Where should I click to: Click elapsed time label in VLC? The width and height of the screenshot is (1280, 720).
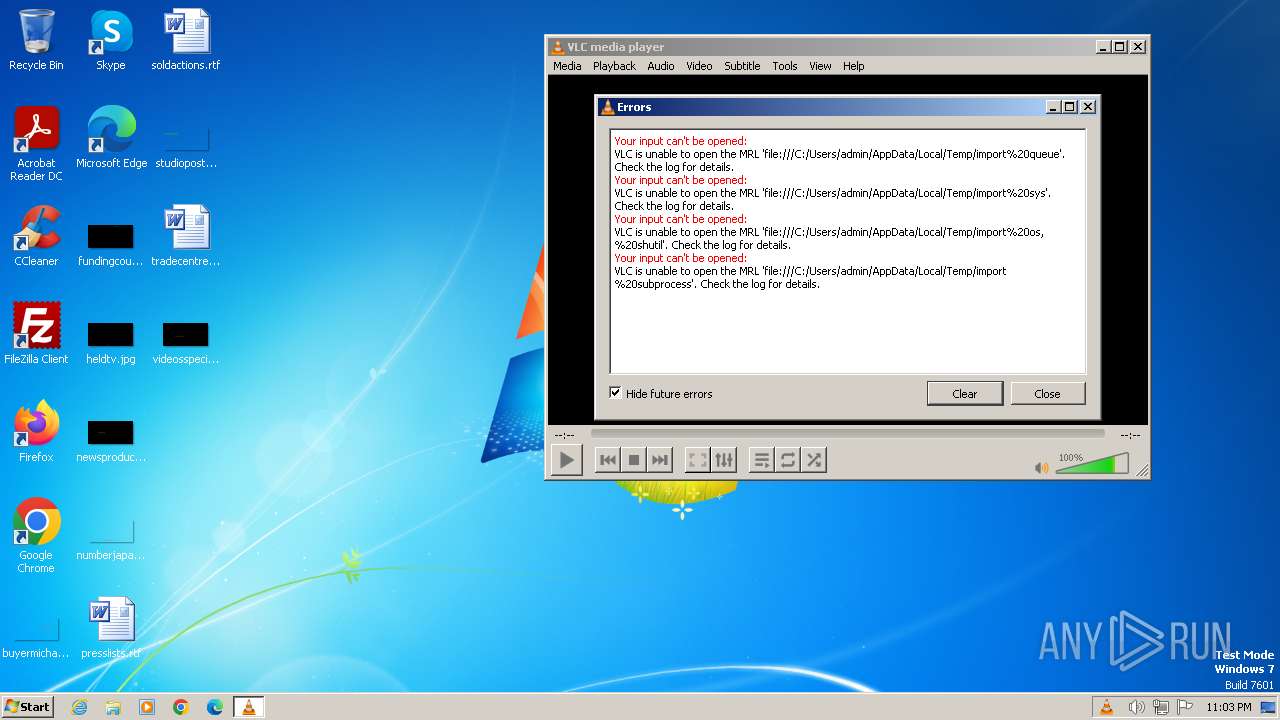[x=564, y=435]
